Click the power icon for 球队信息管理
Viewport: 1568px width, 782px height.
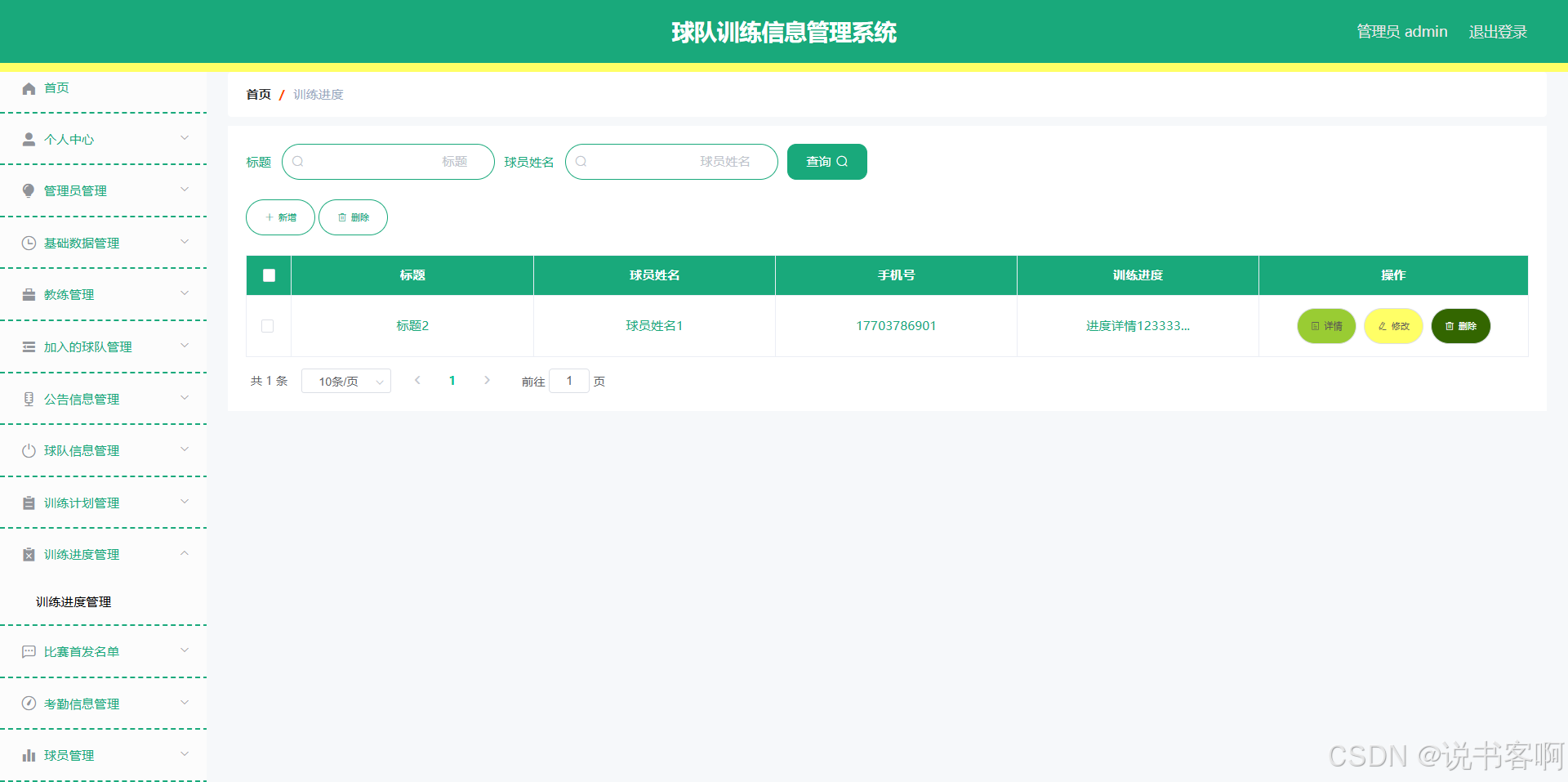29,450
